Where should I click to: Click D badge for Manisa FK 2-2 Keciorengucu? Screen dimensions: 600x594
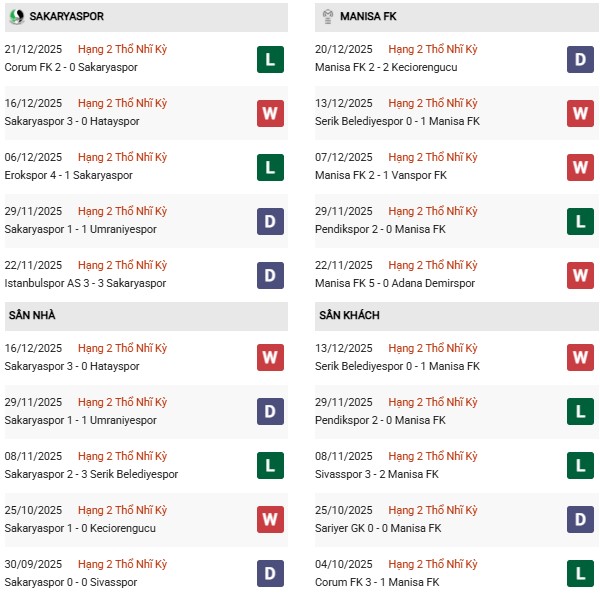point(580,59)
